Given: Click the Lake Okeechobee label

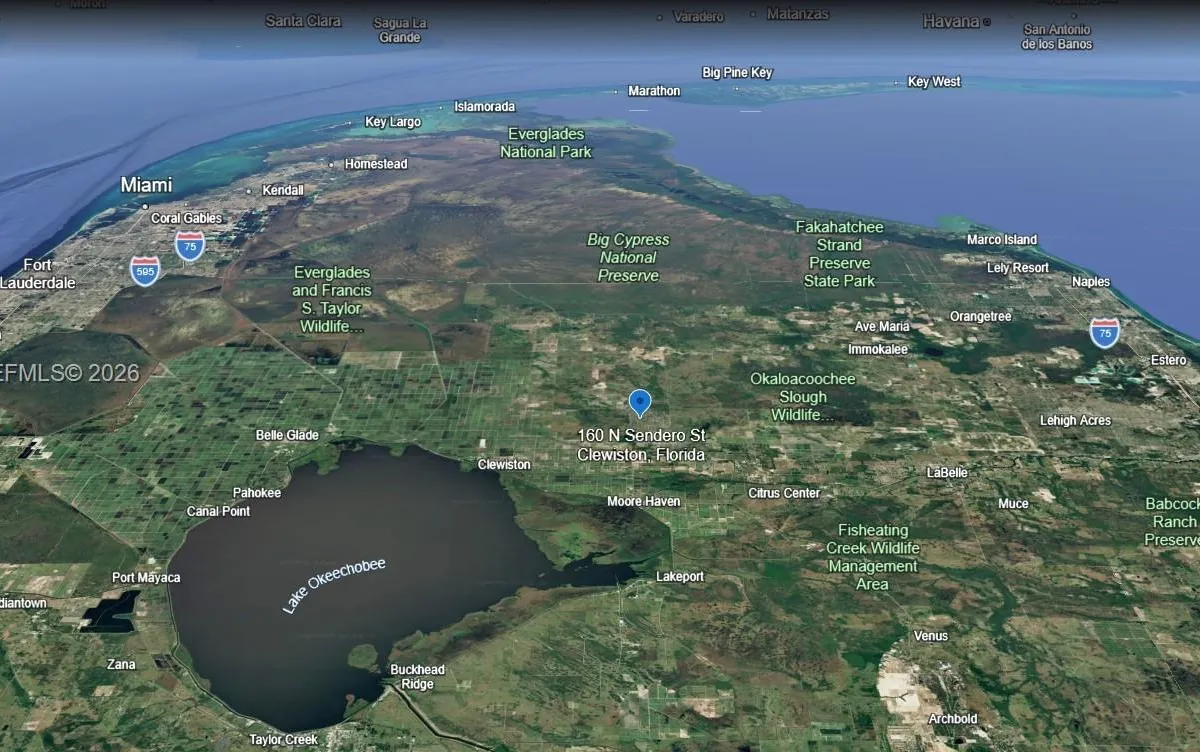Looking at the screenshot, I should point(334,585).
